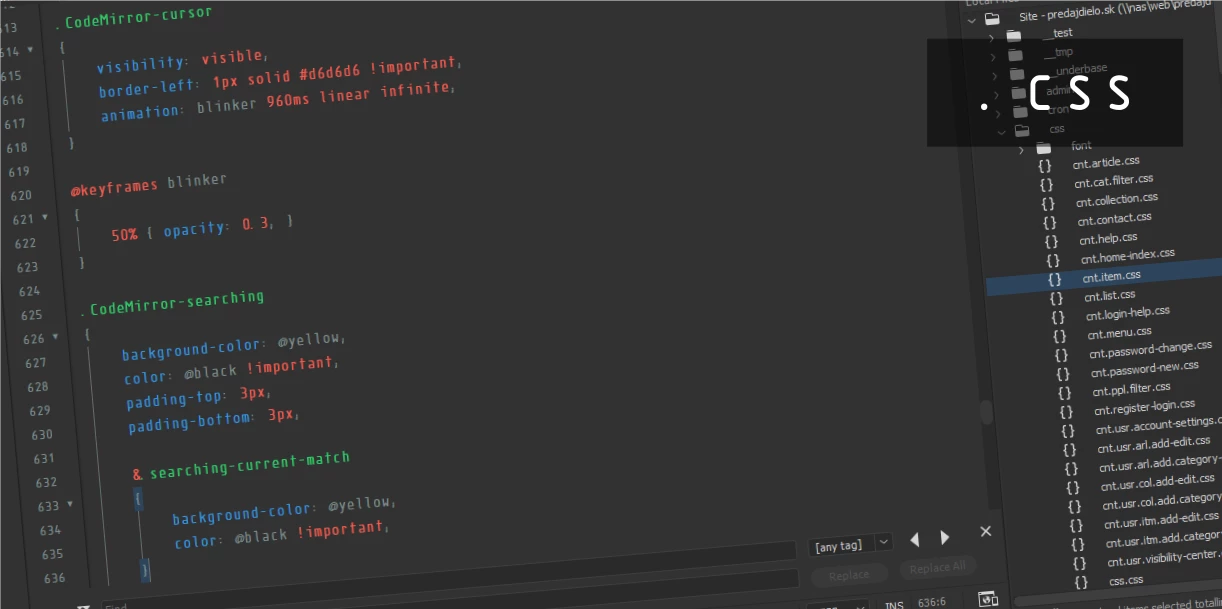Collapse the css folder chevron
1222x609 pixels.
1001,131
